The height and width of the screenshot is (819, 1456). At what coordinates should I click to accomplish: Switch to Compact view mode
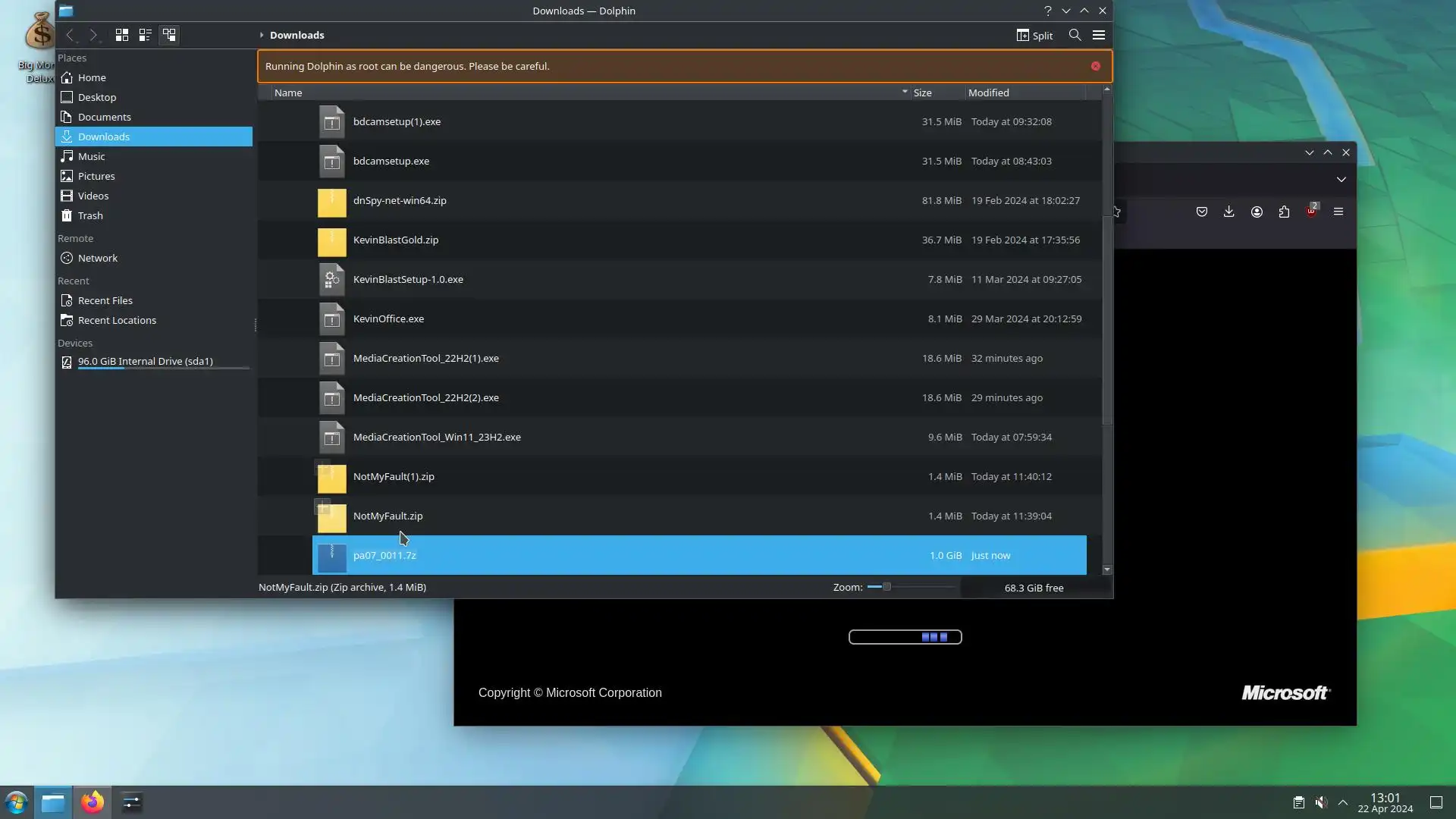click(145, 35)
